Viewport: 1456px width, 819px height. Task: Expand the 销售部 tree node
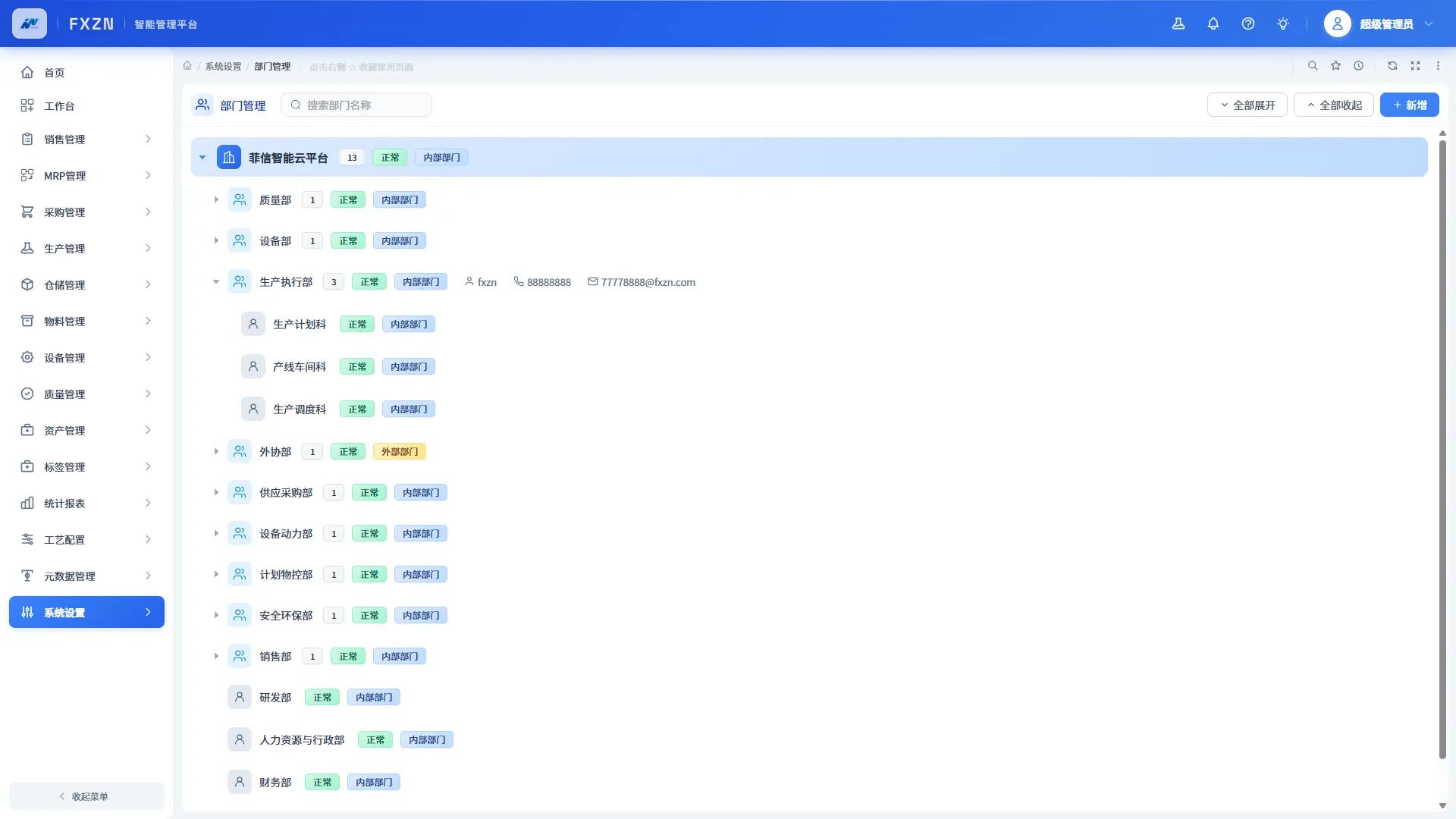pyautogui.click(x=216, y=656)
